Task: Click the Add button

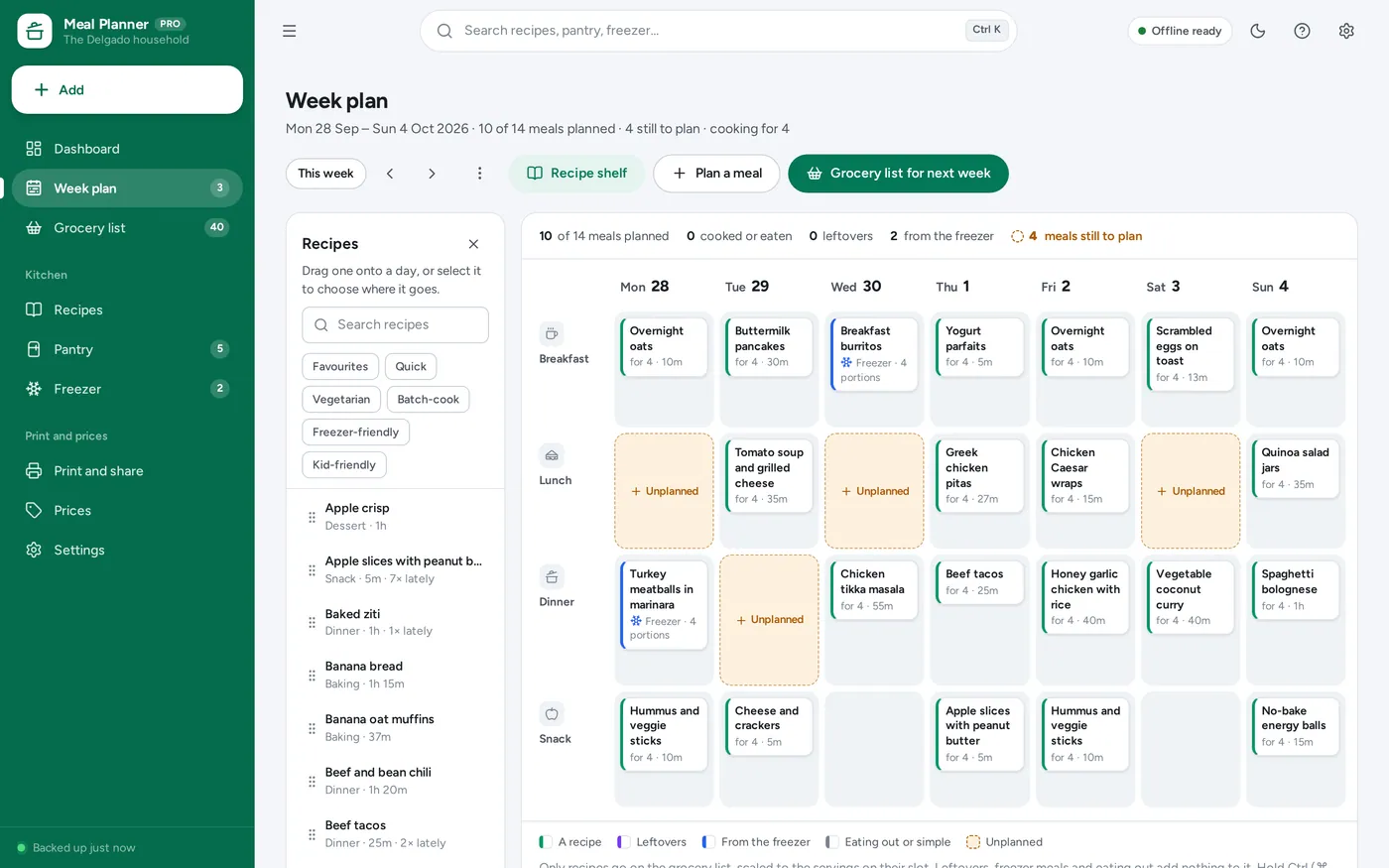Action: pos(127,90)
